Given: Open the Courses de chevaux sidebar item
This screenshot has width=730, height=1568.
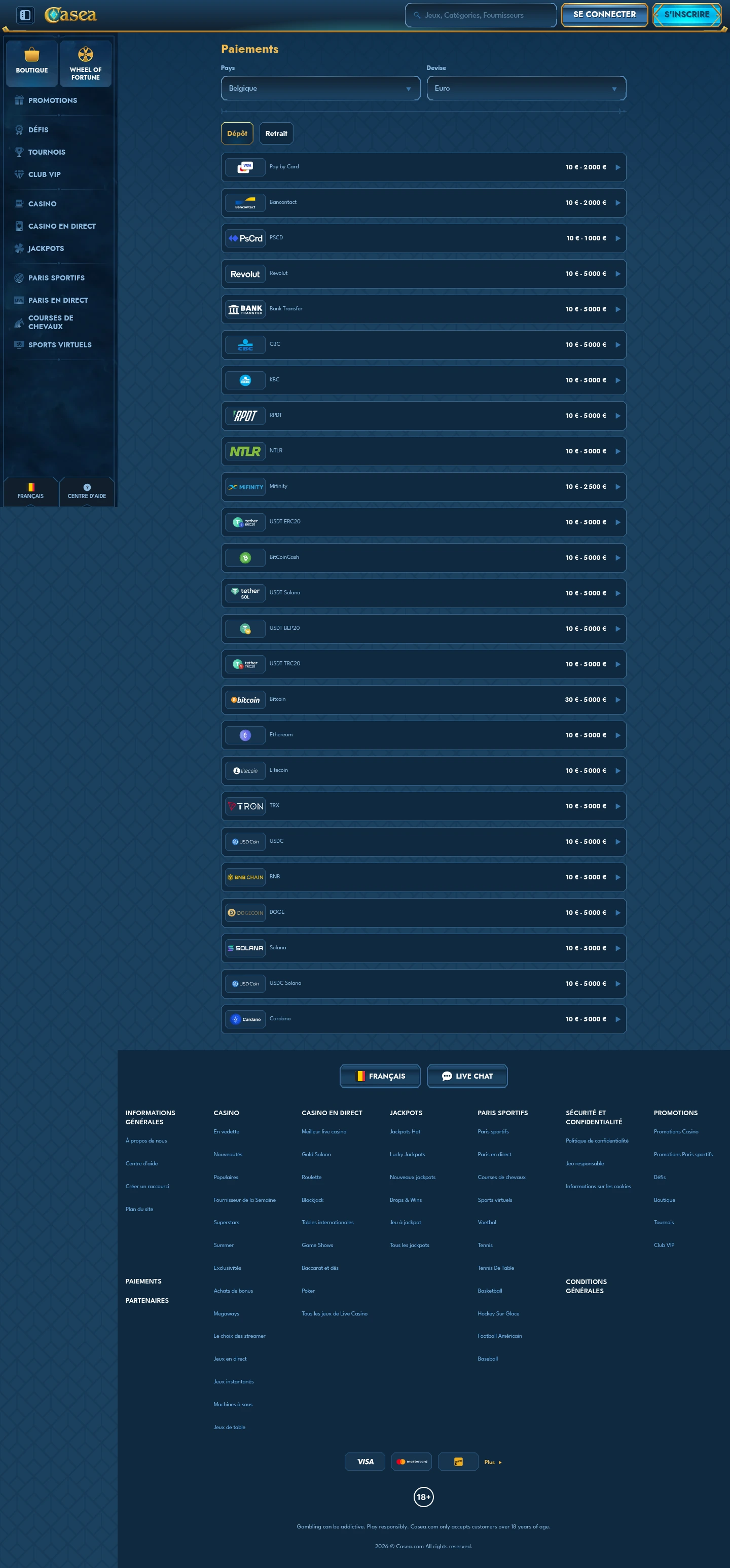Looking at the screenshot, I should tap(50, 322).
